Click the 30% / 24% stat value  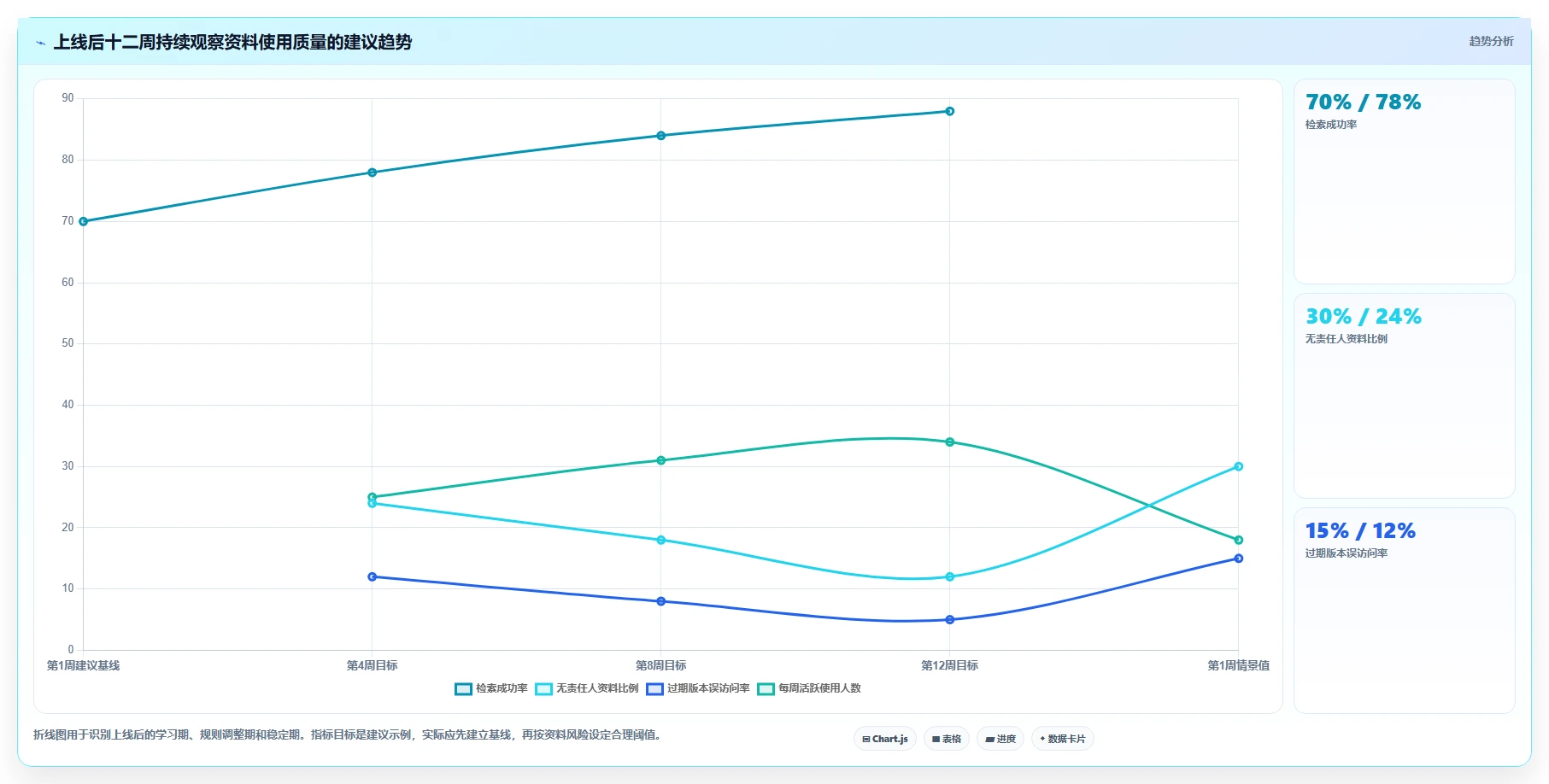[1364, 317]
